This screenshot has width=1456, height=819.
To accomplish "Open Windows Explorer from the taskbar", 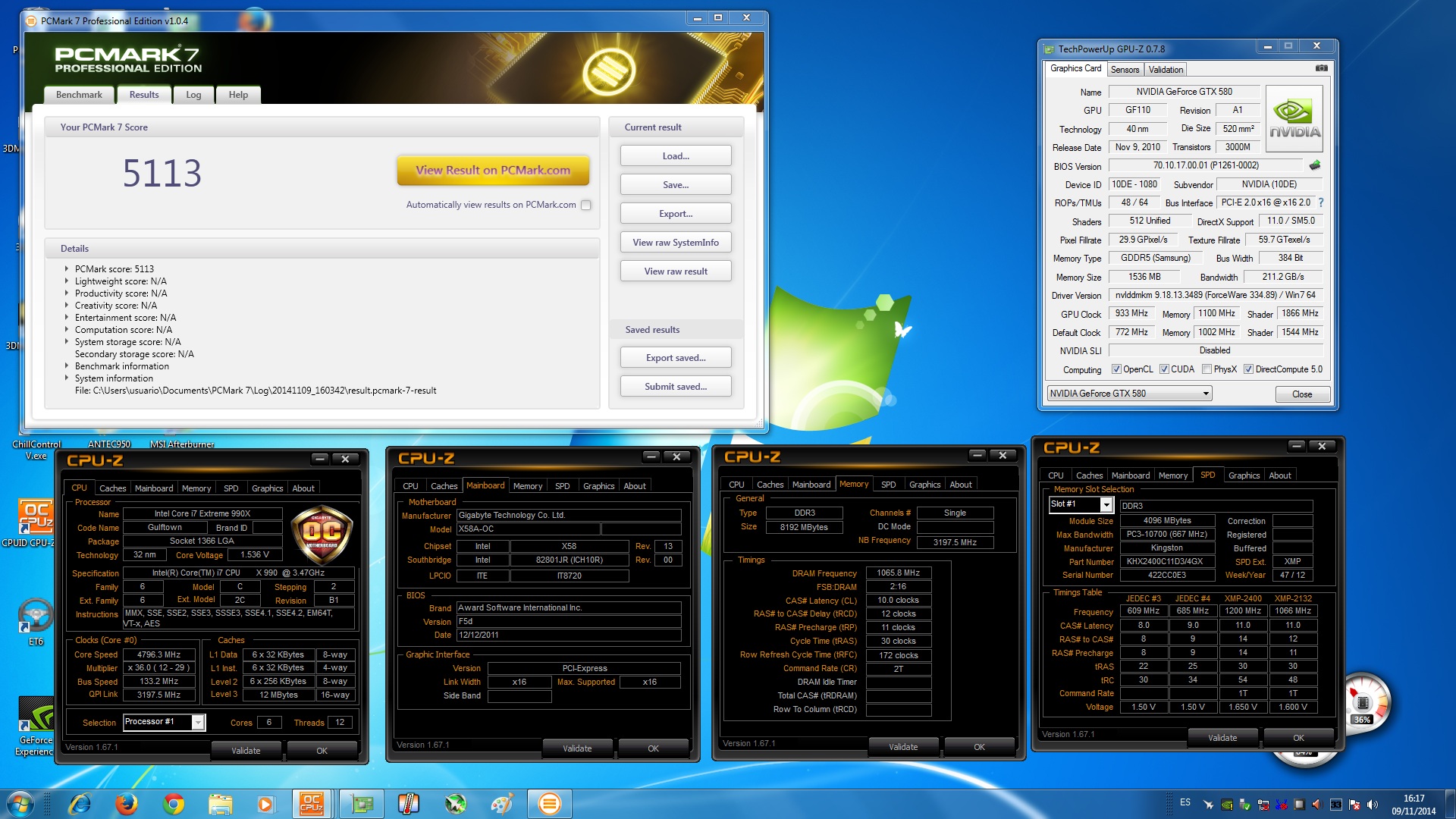I will pyautogui.click(x=220, y=804).
